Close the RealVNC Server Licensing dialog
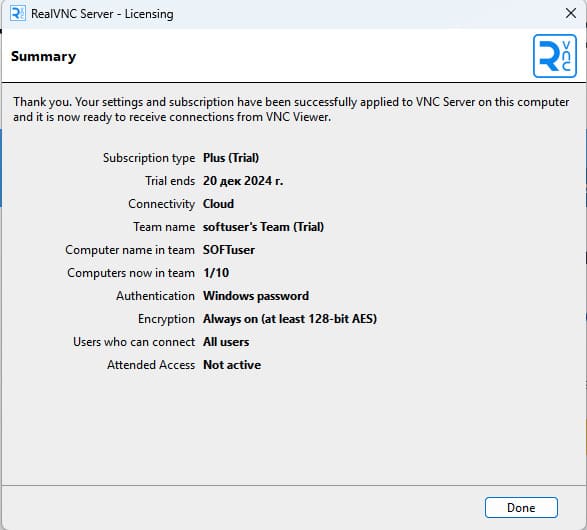 tap(571, 13)
